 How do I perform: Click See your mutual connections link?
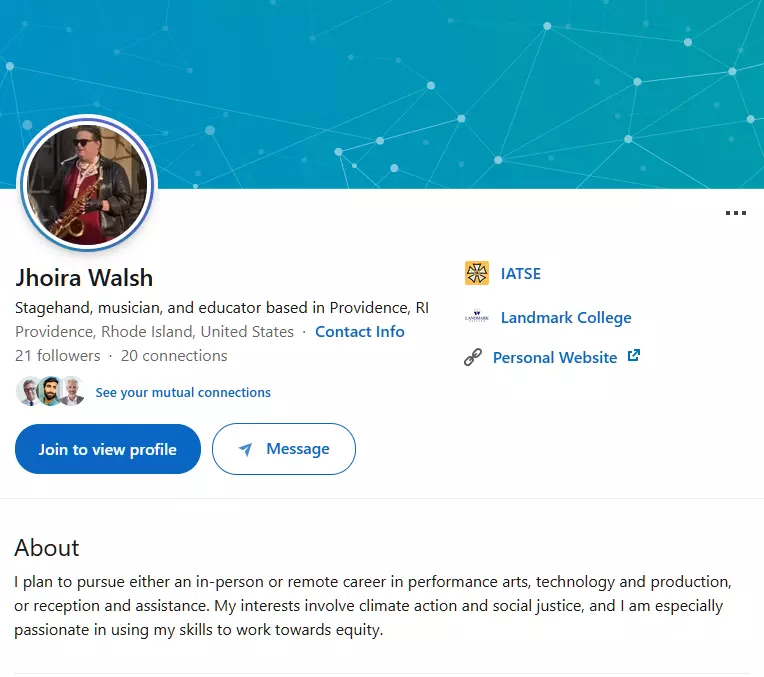click(x=183, y=393)
